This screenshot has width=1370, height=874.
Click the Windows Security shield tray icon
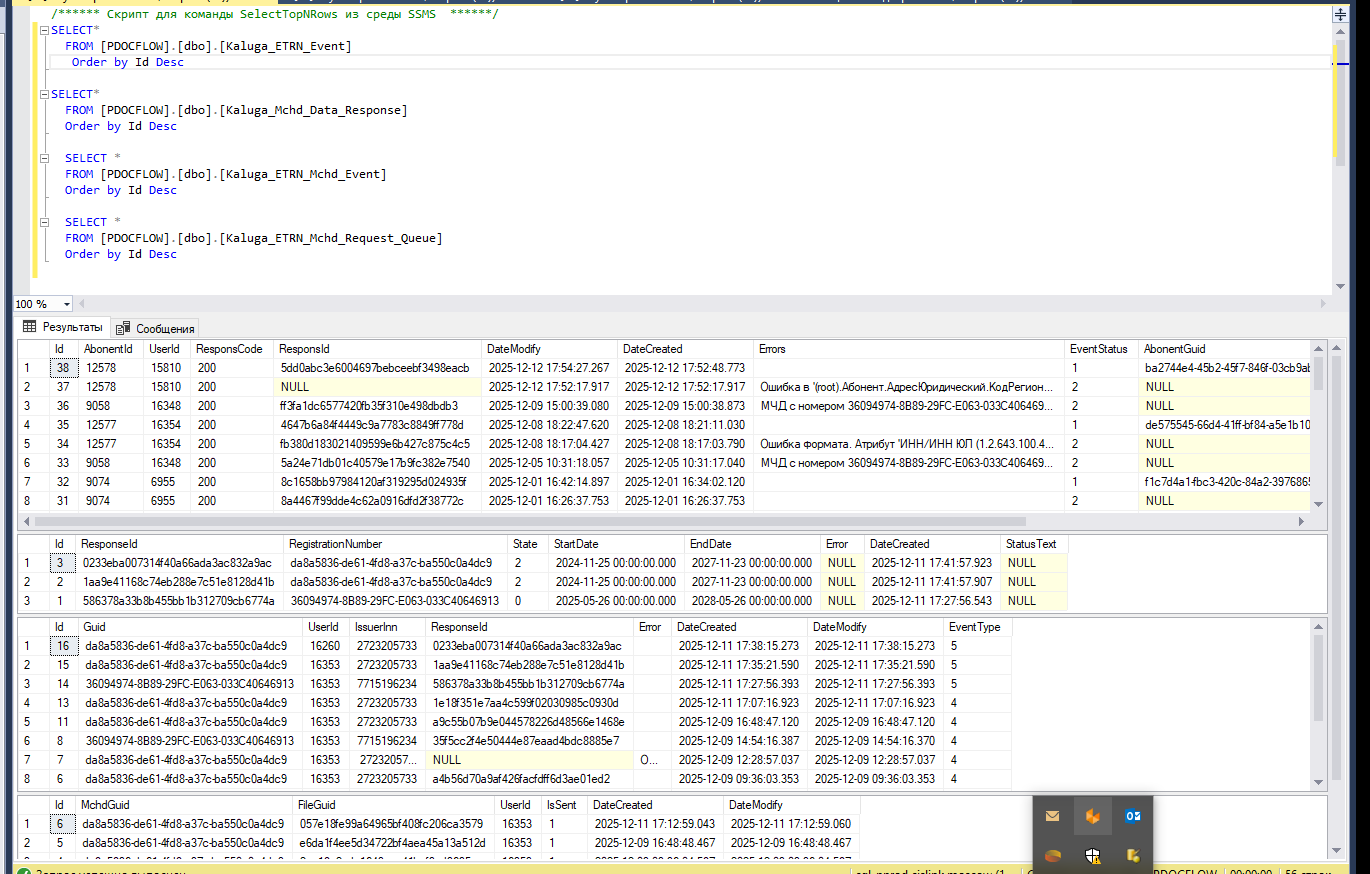[x=1092, y=855]
